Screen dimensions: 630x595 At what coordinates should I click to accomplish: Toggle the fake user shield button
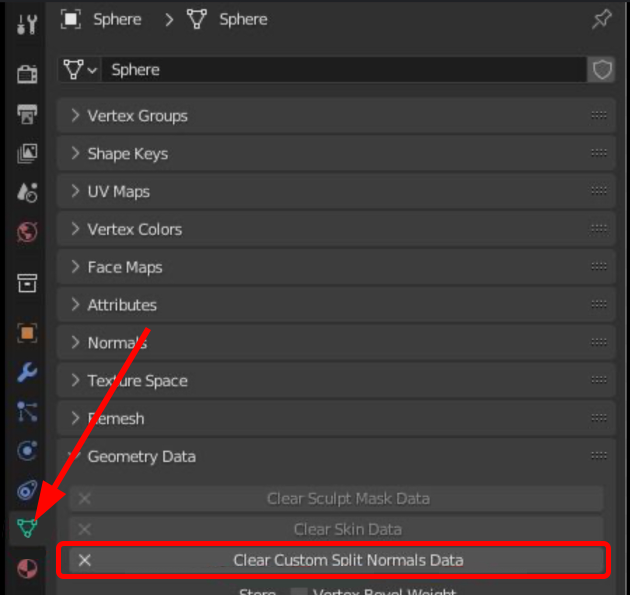click(602, 70)
